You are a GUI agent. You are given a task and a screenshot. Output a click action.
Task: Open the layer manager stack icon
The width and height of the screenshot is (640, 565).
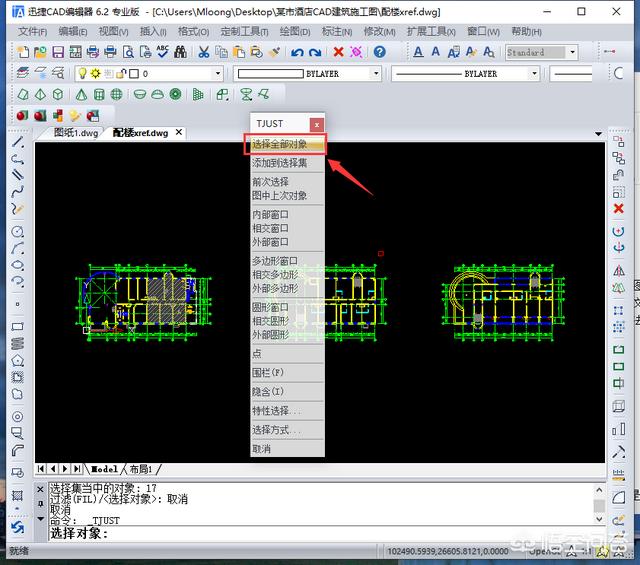coord(23,73)
